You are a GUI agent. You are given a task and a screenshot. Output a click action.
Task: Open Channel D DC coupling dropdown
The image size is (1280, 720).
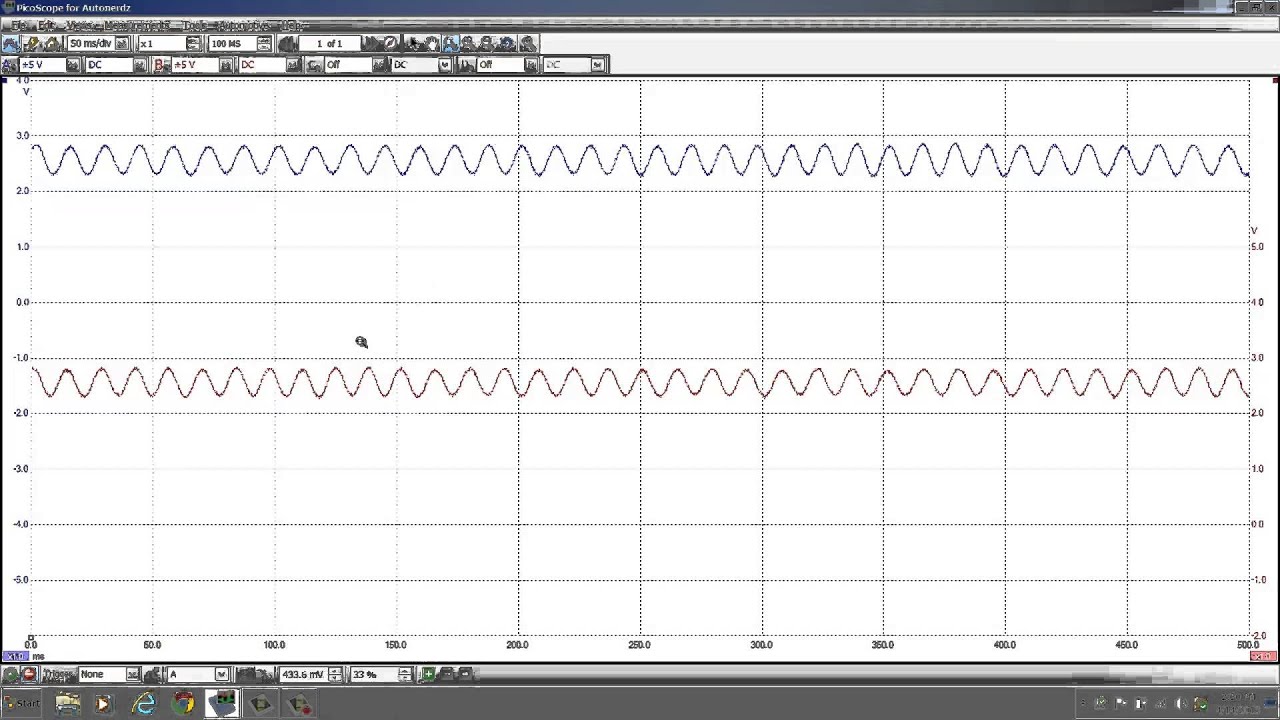point(598,65)
